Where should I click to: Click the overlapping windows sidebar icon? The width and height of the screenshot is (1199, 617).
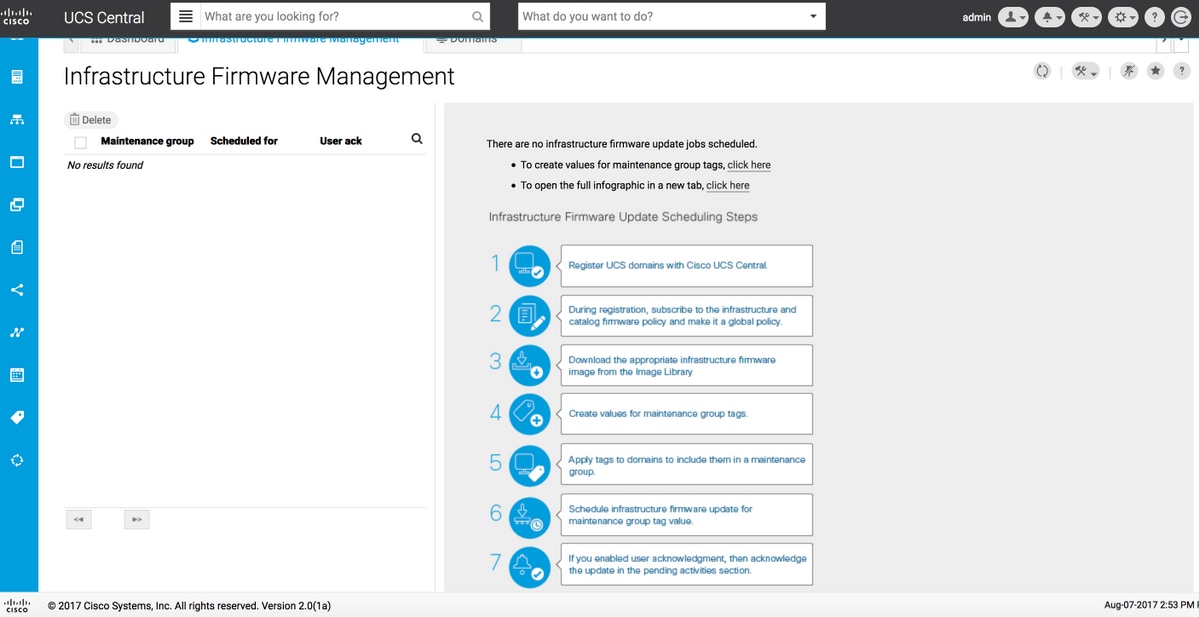17,205
